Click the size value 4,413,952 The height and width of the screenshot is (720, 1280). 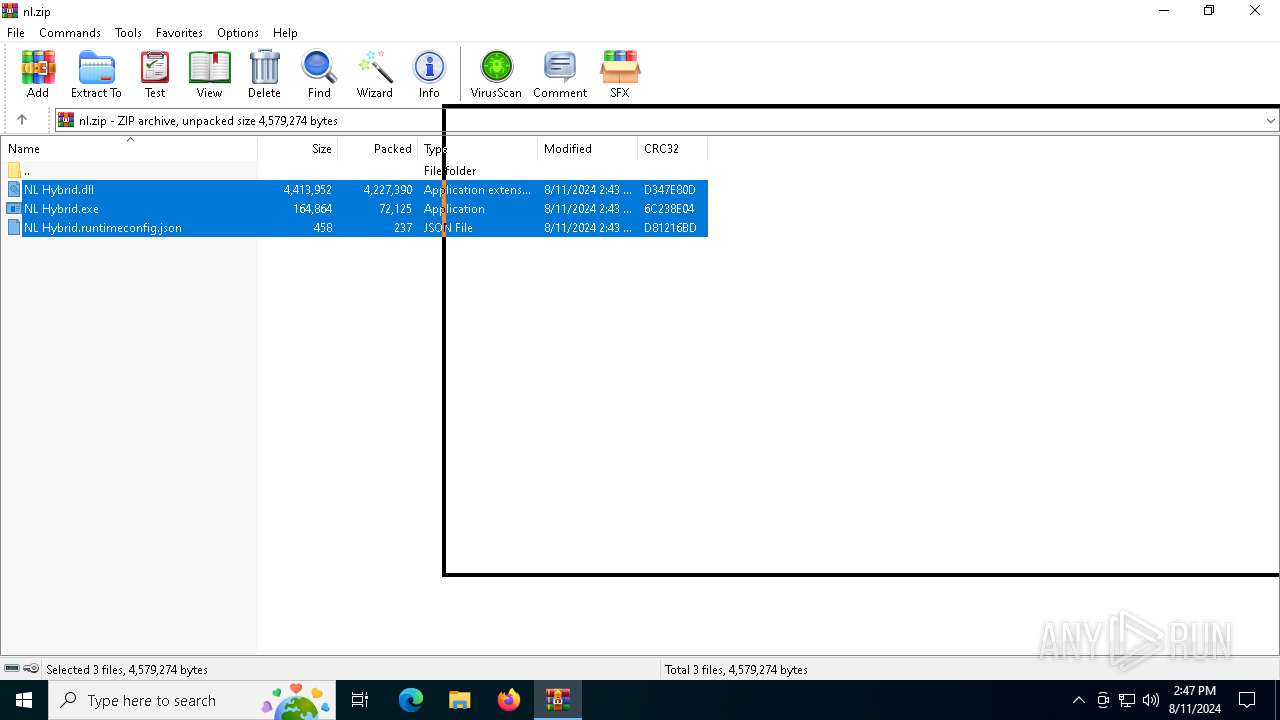pyautogui.click(x=307, y=190)
